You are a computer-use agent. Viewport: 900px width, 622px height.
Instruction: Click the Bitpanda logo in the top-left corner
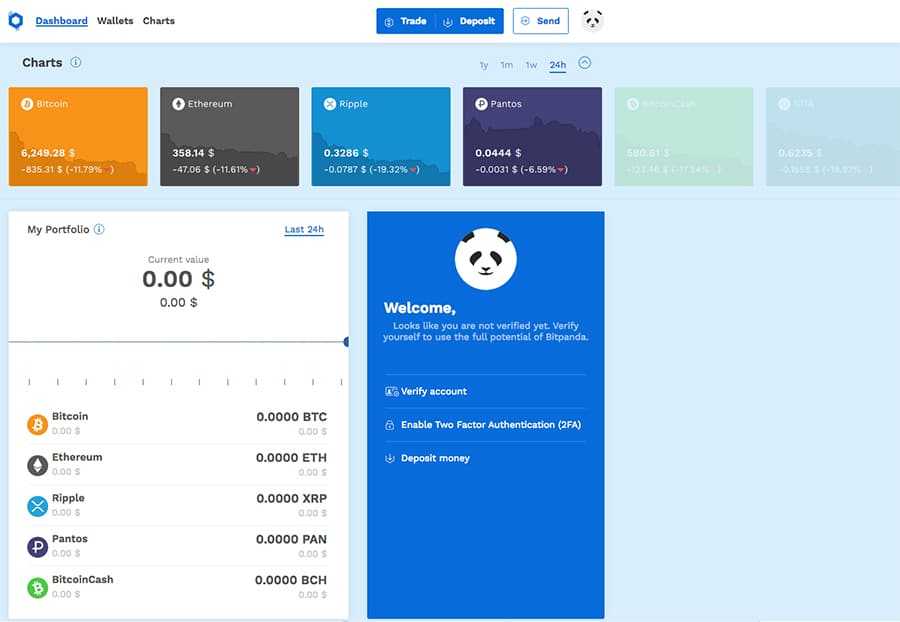(x=14, y=19)
